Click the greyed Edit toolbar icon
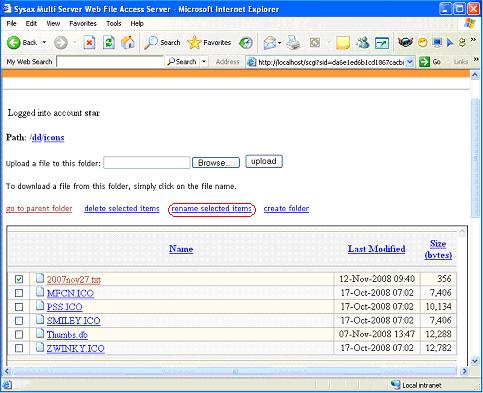The image size is (483, 393). (x=315, y=43)
